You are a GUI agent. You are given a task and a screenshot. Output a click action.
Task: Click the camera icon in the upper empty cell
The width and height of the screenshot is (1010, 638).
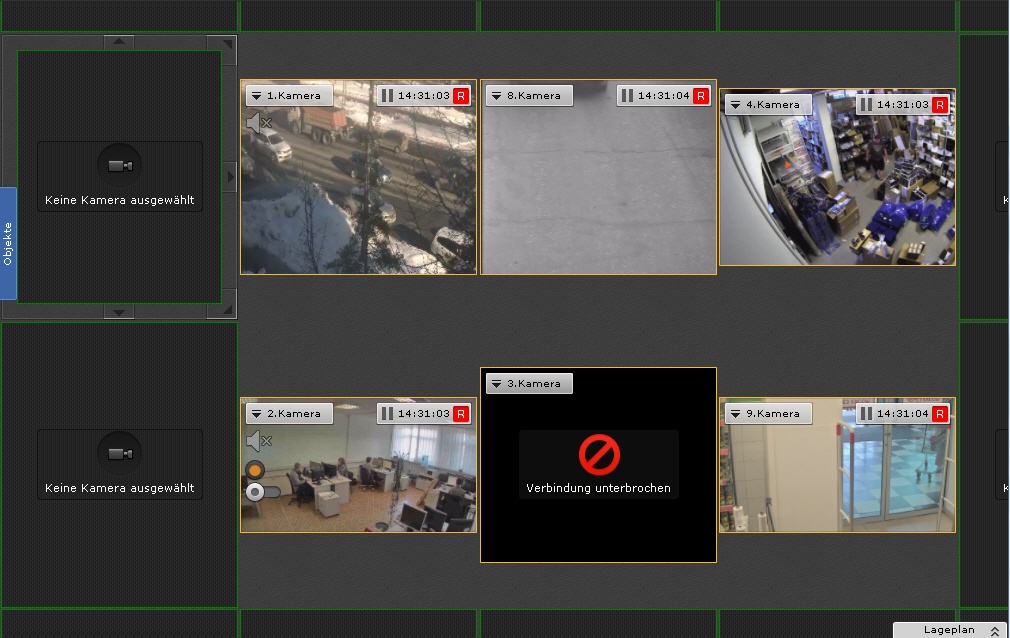click(120, 166)
